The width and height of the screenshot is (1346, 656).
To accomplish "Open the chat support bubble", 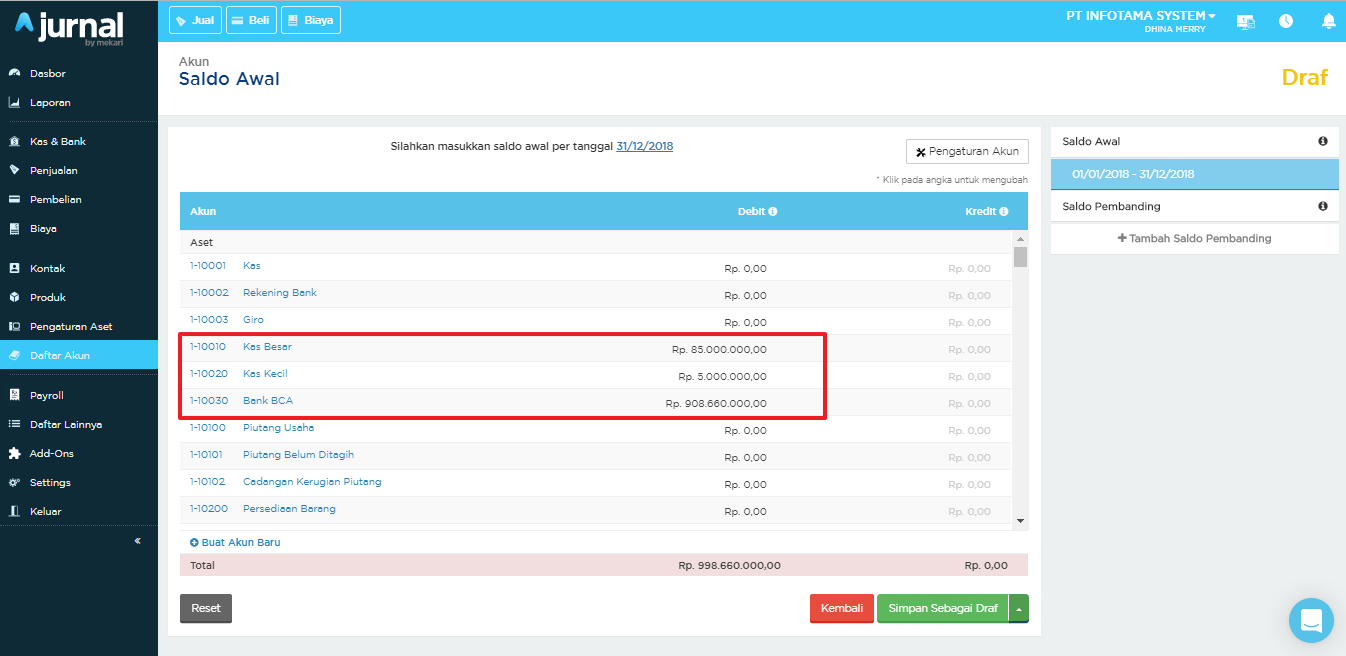I will tap(1311, 620).
